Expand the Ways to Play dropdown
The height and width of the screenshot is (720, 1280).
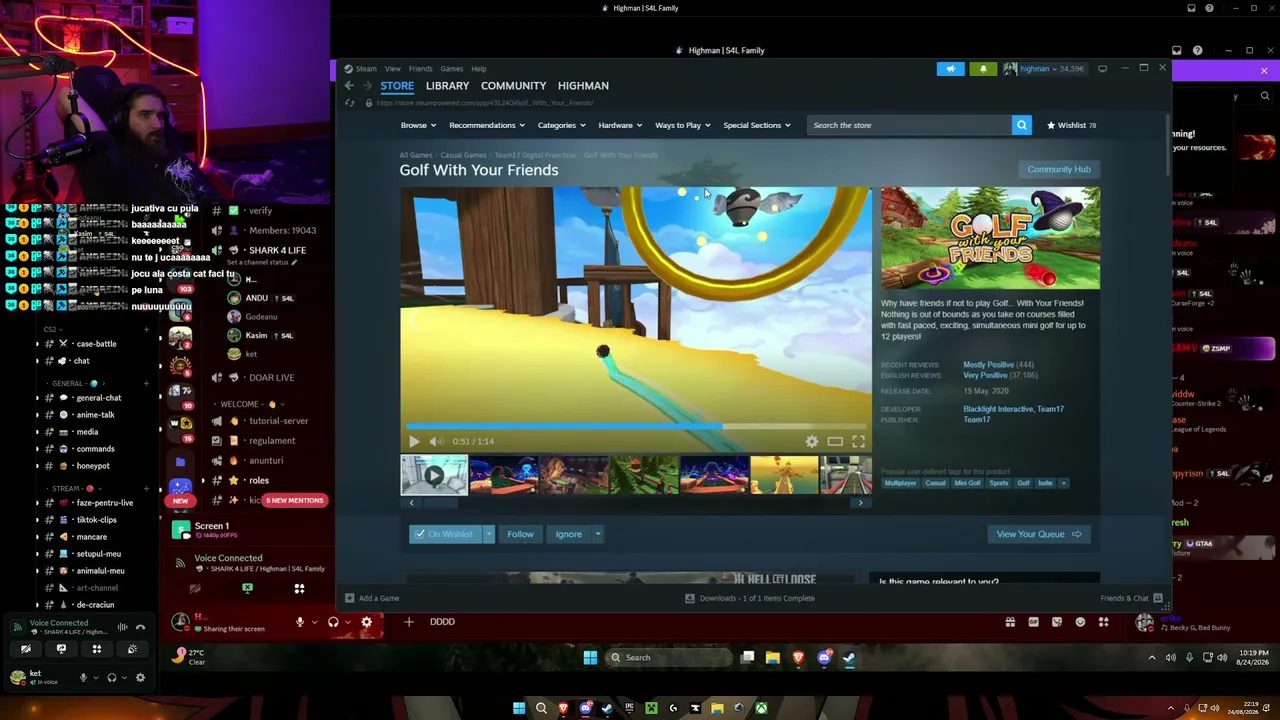[683, 125]
